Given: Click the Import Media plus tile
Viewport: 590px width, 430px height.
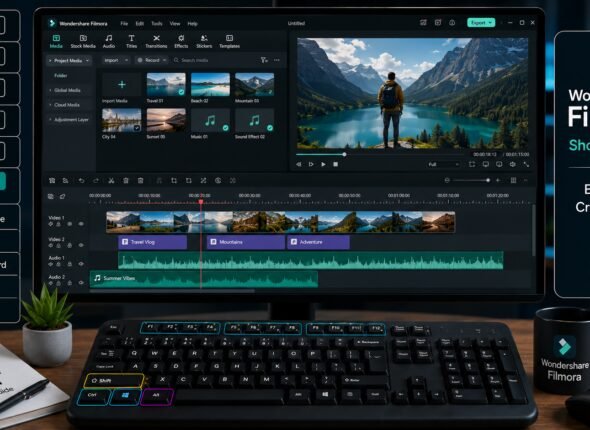Looking at the screenshot, I should coord(122,85).
